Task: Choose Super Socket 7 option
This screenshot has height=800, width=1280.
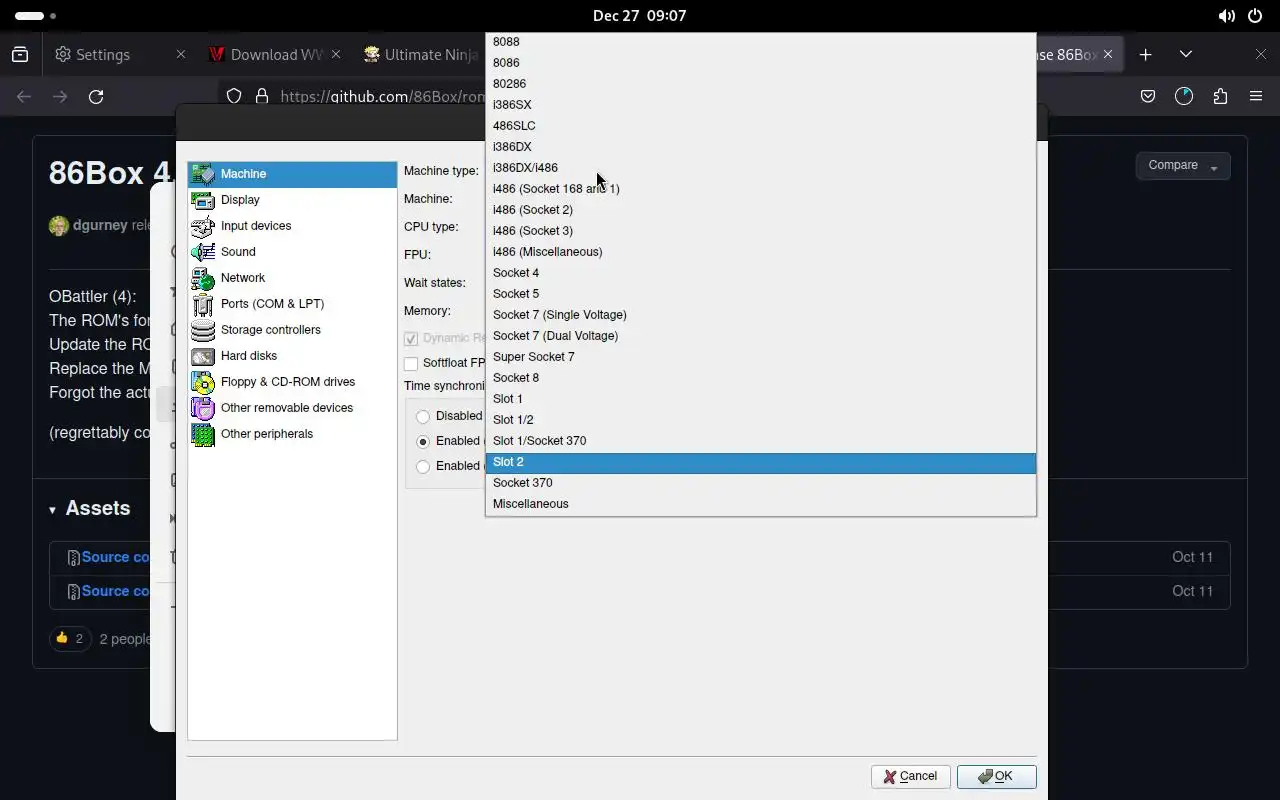Action: [760, 357]
